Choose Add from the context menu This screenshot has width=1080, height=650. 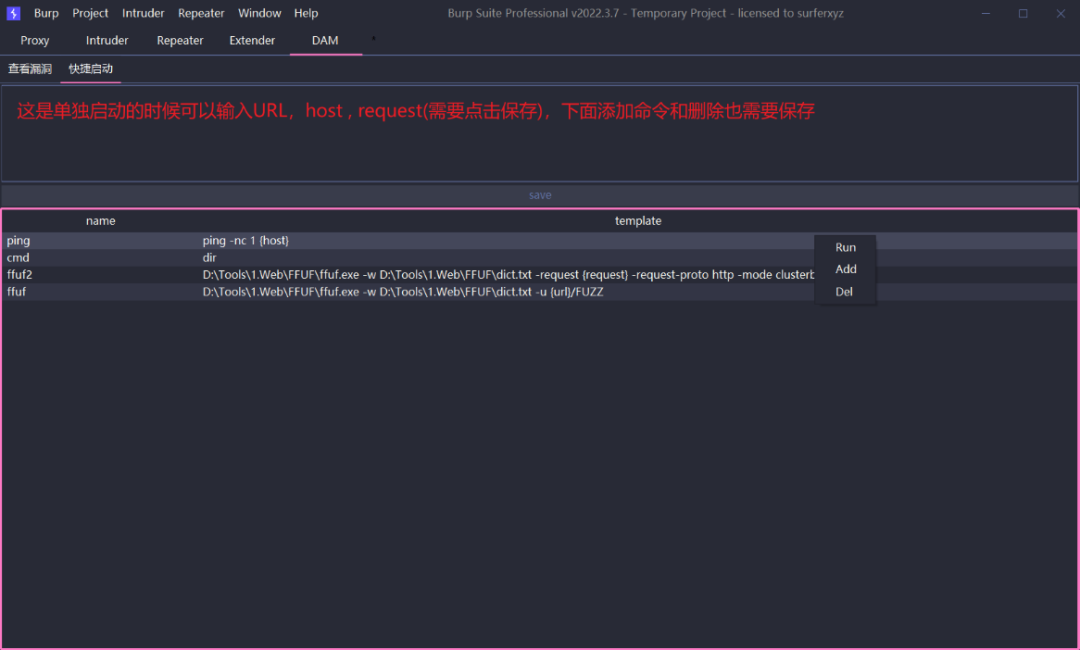[845, 269]
